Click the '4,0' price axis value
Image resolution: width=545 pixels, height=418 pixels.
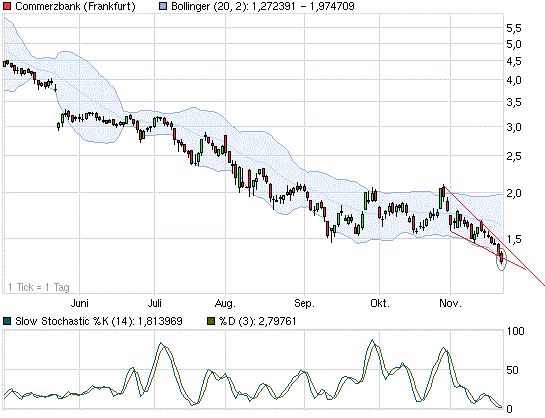click(x=514, y=80)
